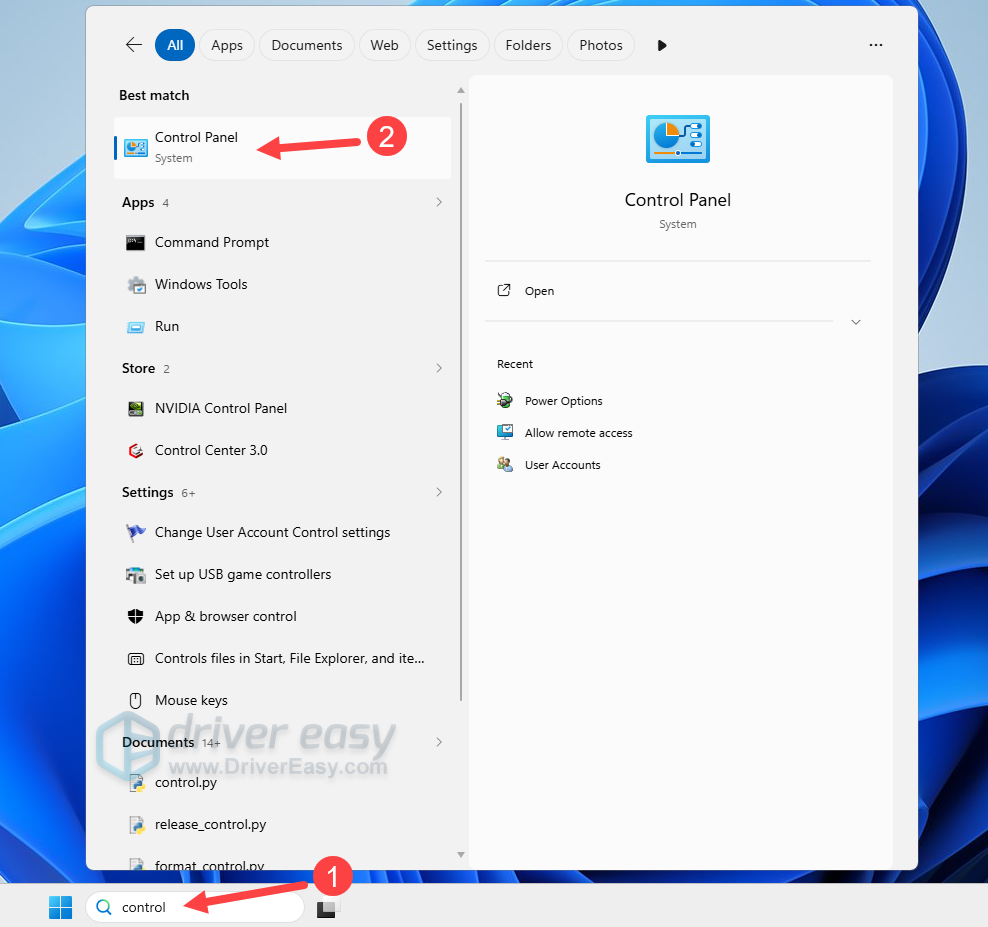Select the All filter tab
Viewport: 988px width, 927px height.
175,45
